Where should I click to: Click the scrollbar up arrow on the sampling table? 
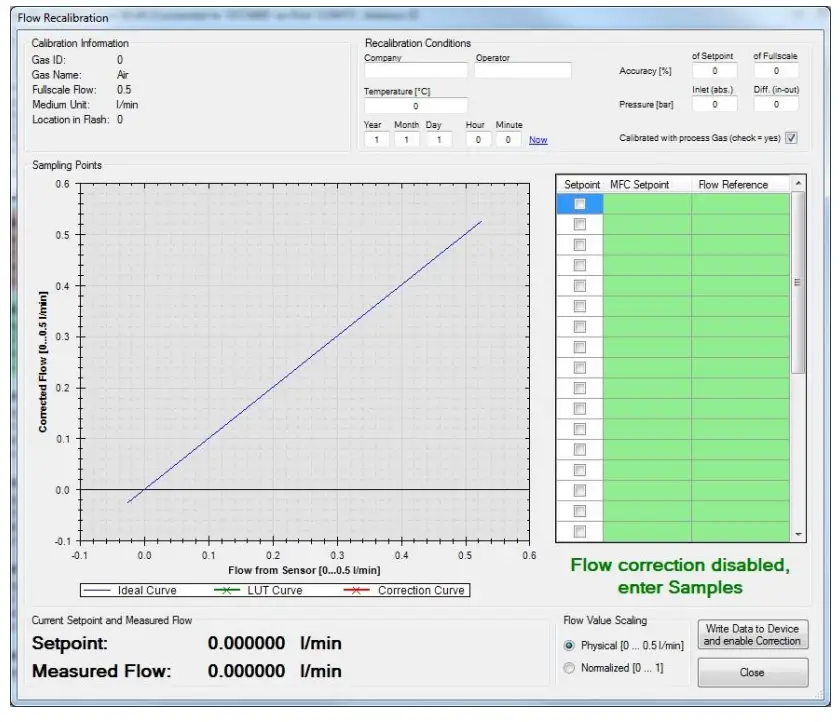pos(800,183)
